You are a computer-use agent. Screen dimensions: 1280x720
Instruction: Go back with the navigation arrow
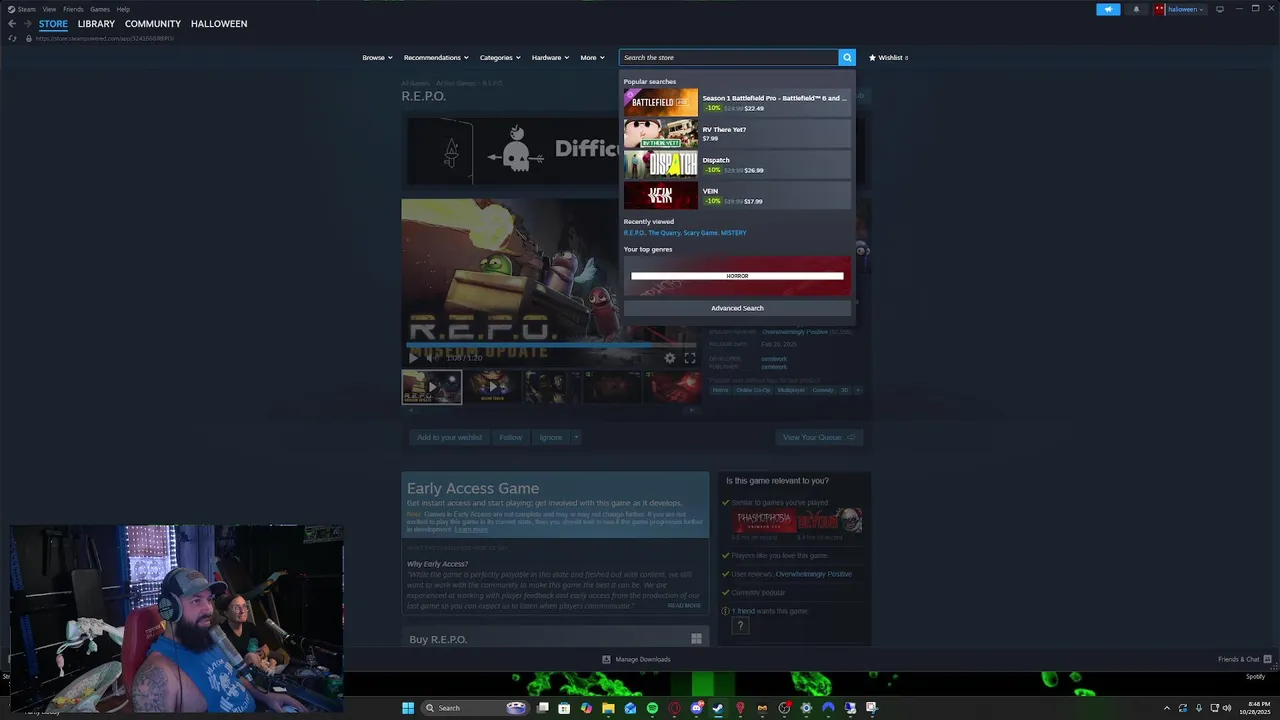coord(12,24)
